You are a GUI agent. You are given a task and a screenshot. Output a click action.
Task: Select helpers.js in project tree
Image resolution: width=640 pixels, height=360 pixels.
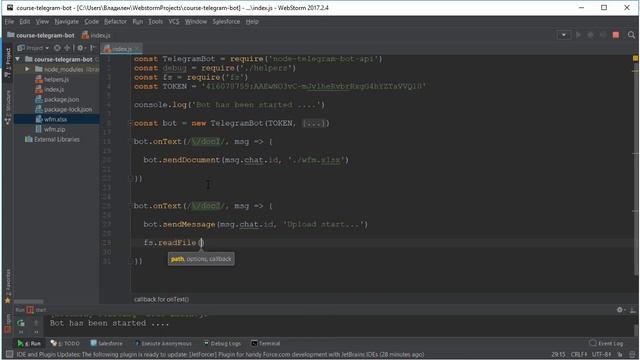coord(52,80)
